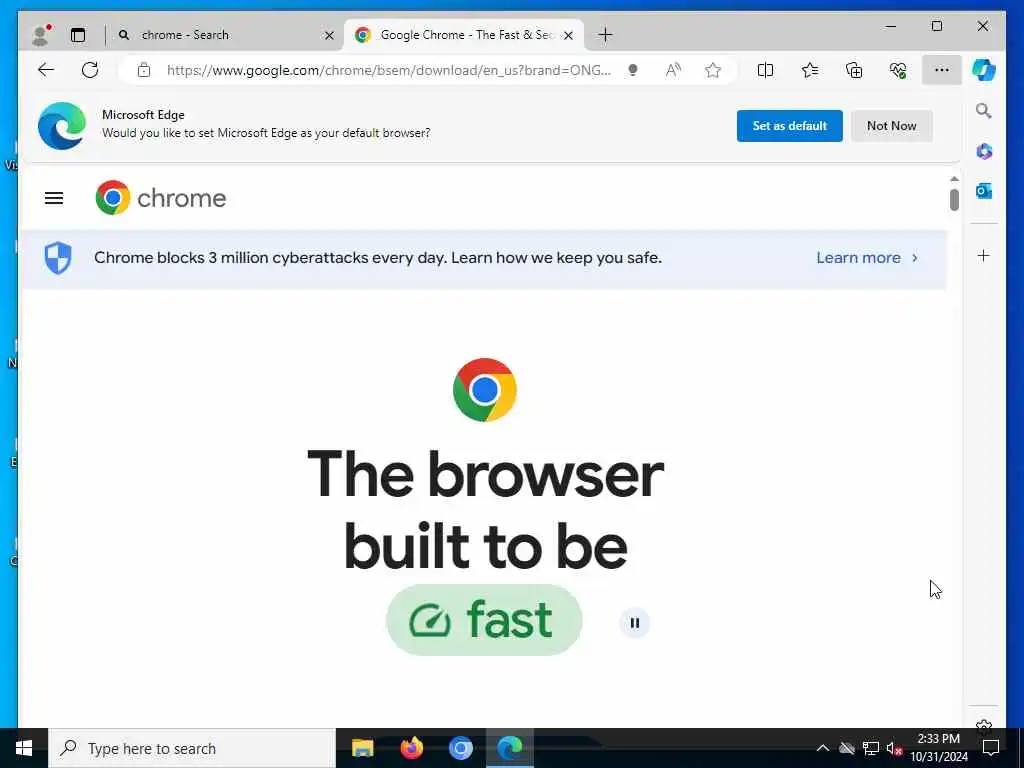View site information lock icon

click(x=144, y=70)
